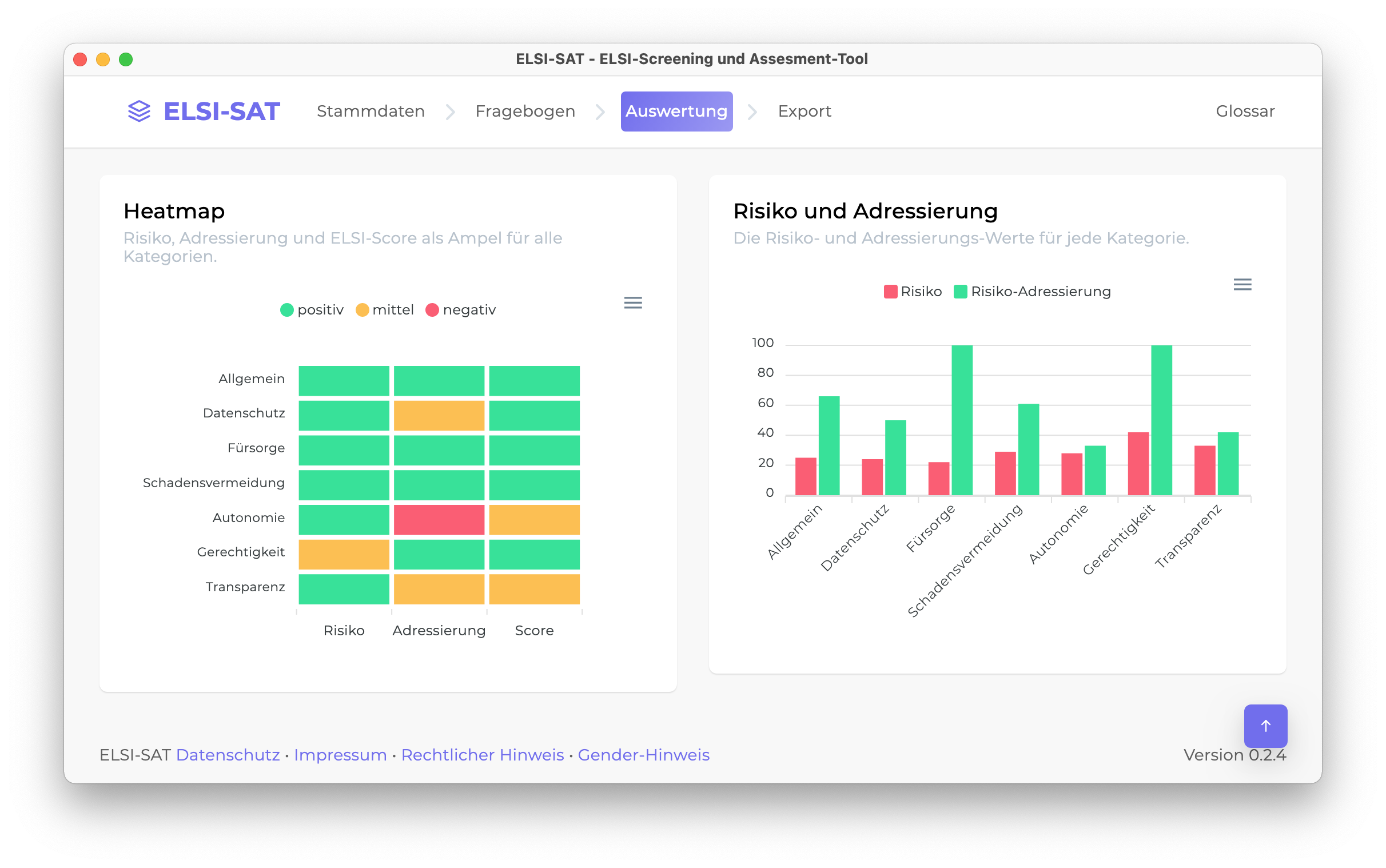Select the Auswertung step

[676, 112]
